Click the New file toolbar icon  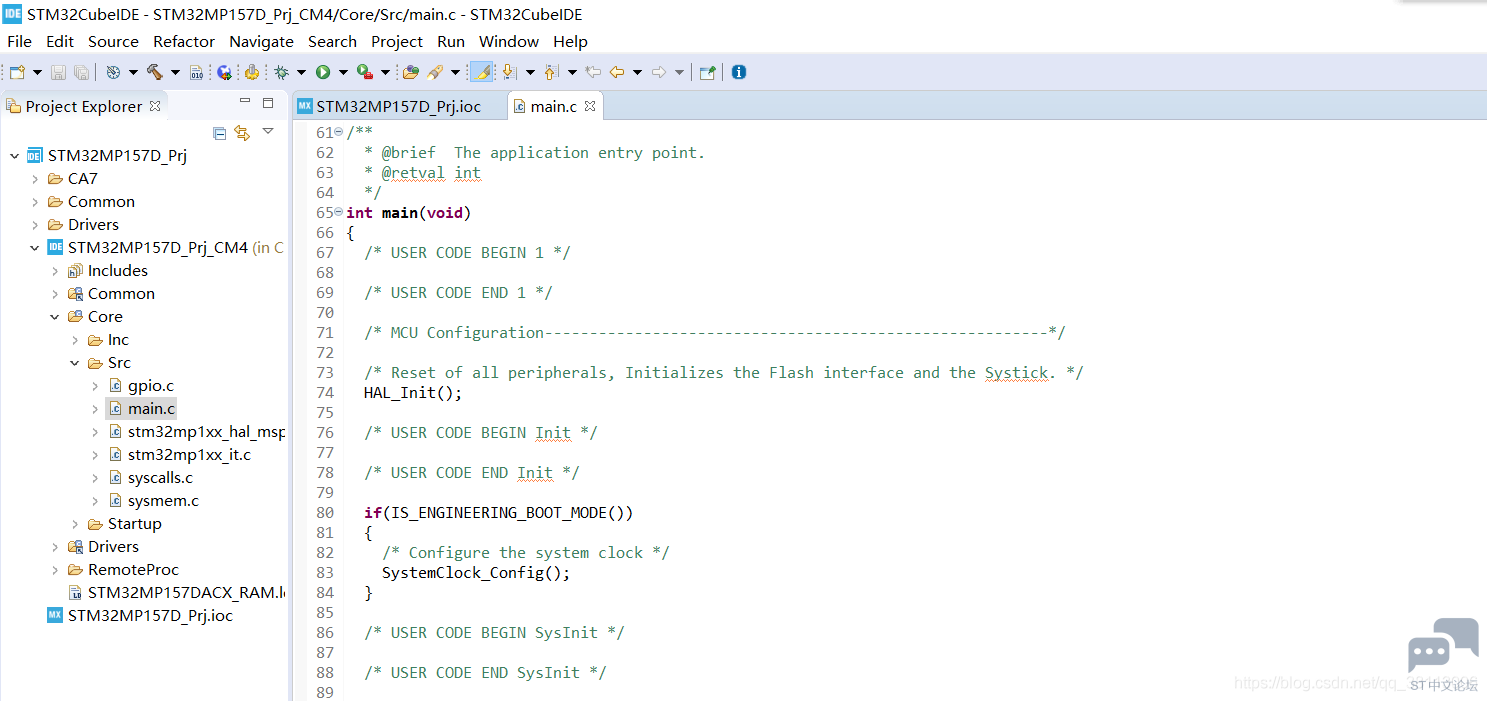tap(17, 72)
